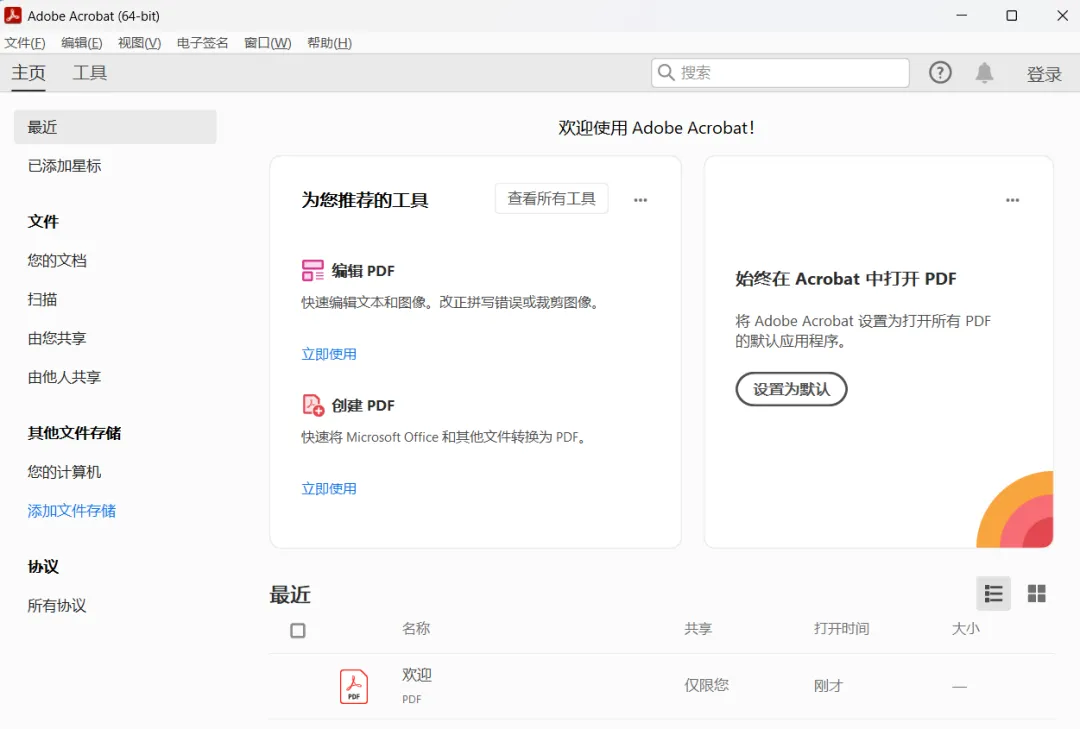1080x729 pixels.
Task: Select 已添加星标 in the sidebar
Action: (x=65, y=165)
